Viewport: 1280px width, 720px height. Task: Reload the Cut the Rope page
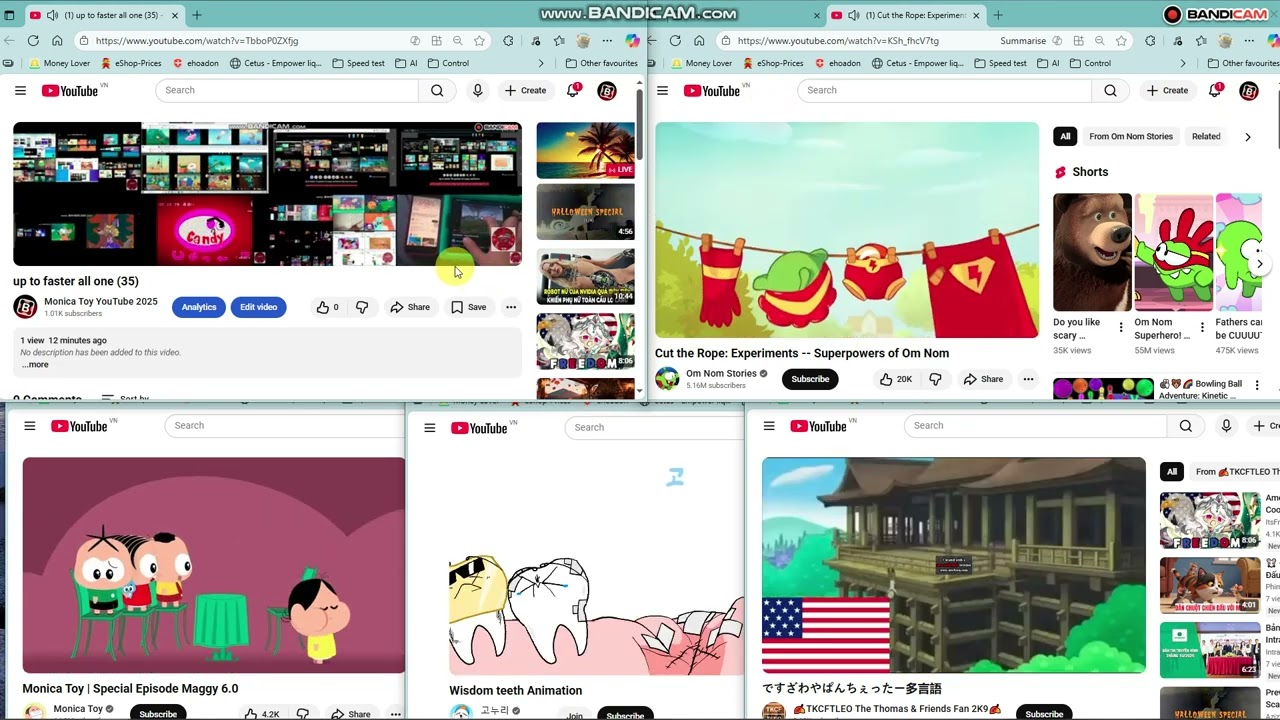click(675, 41)
